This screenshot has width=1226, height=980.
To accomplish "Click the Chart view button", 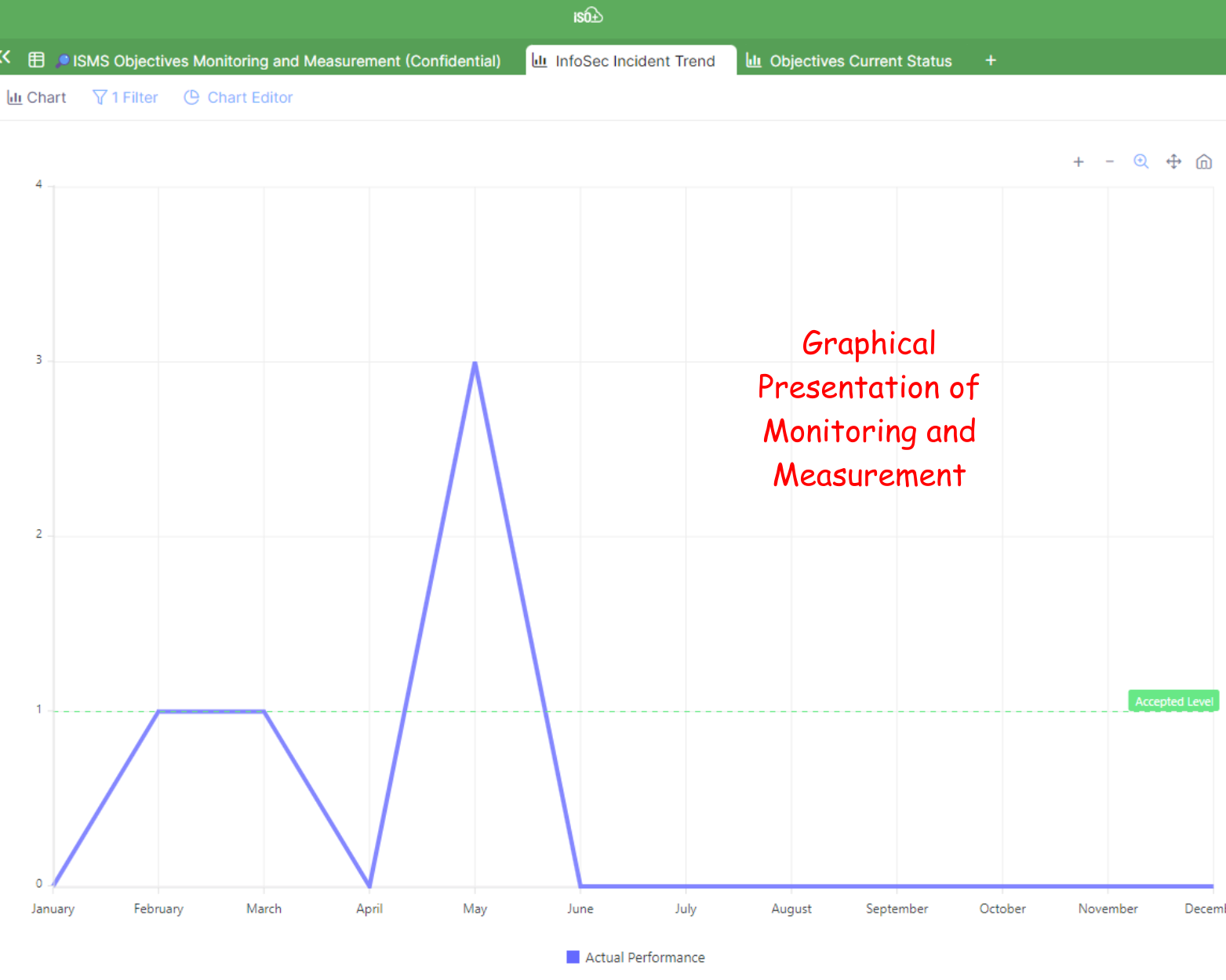I will click(x=37, y=98).
